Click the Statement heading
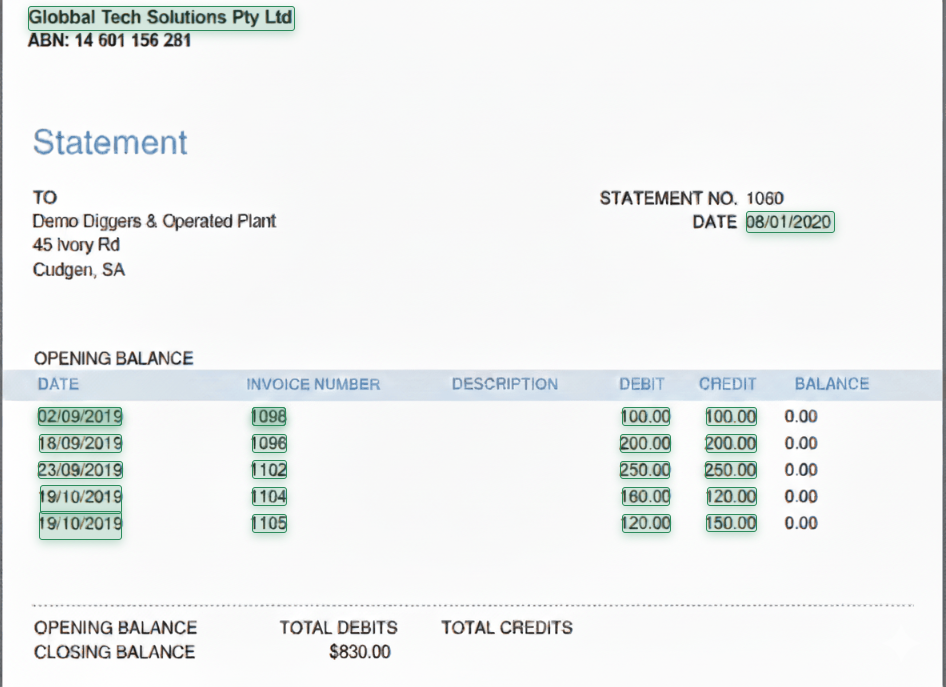The image size is (946, 687). coord(110,142)
